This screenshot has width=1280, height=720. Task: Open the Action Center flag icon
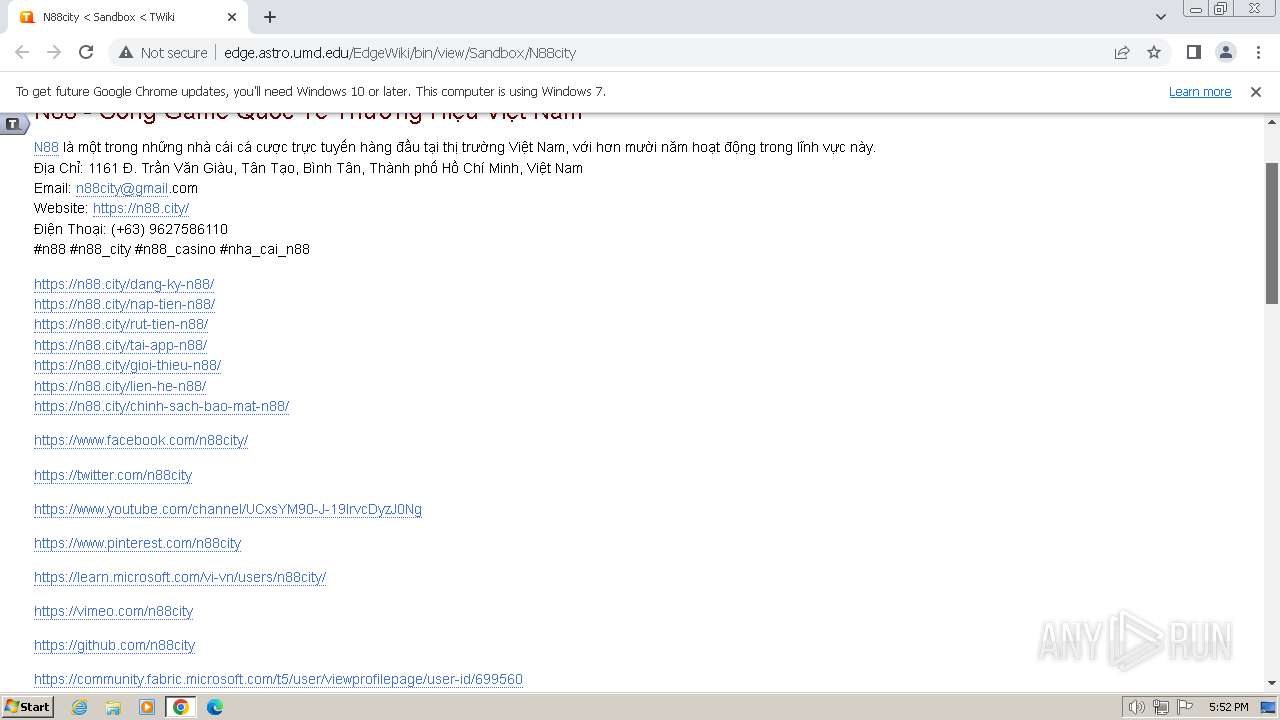[1184, 707]
